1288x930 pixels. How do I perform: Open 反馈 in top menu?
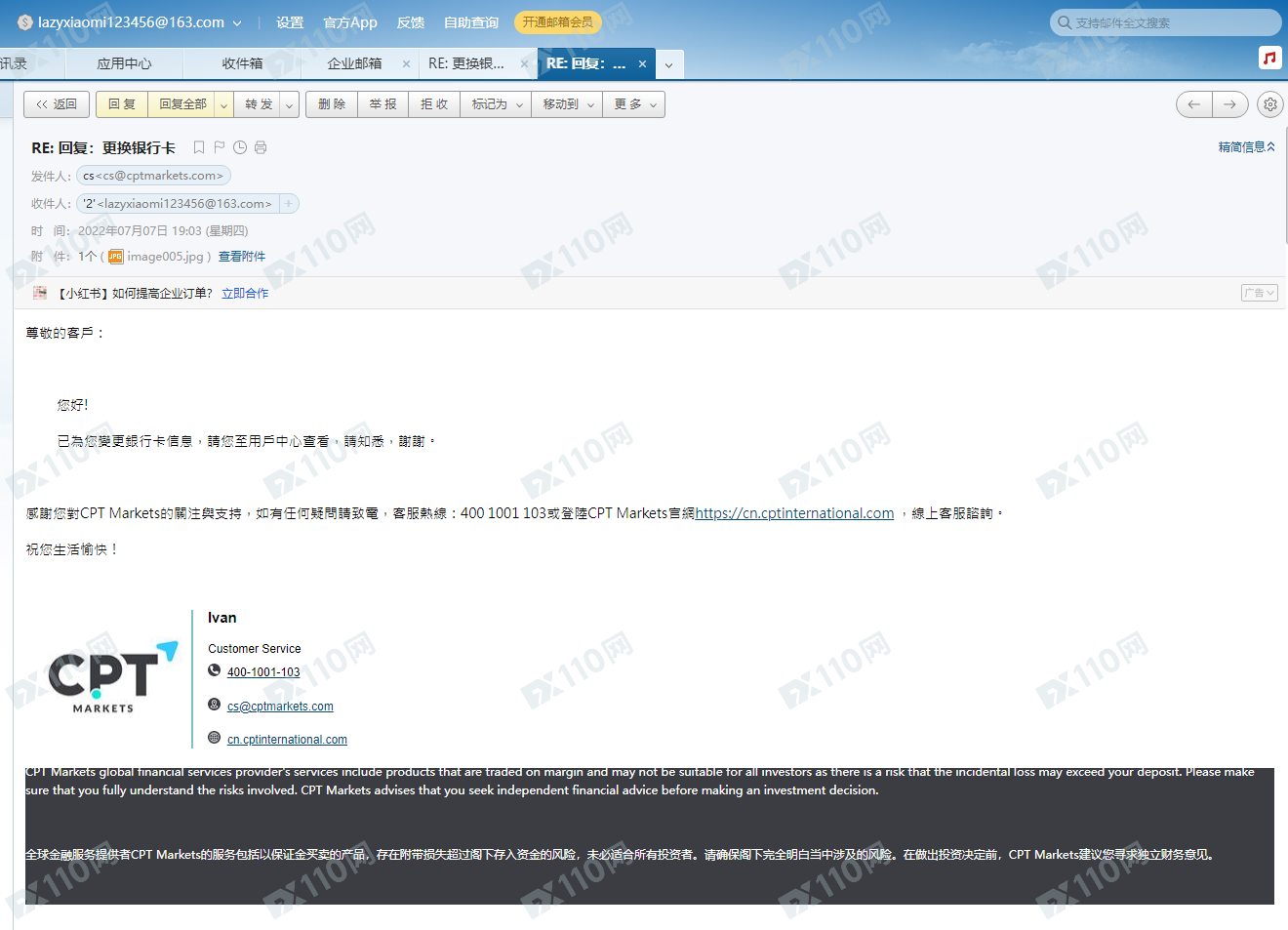(411, 22)
